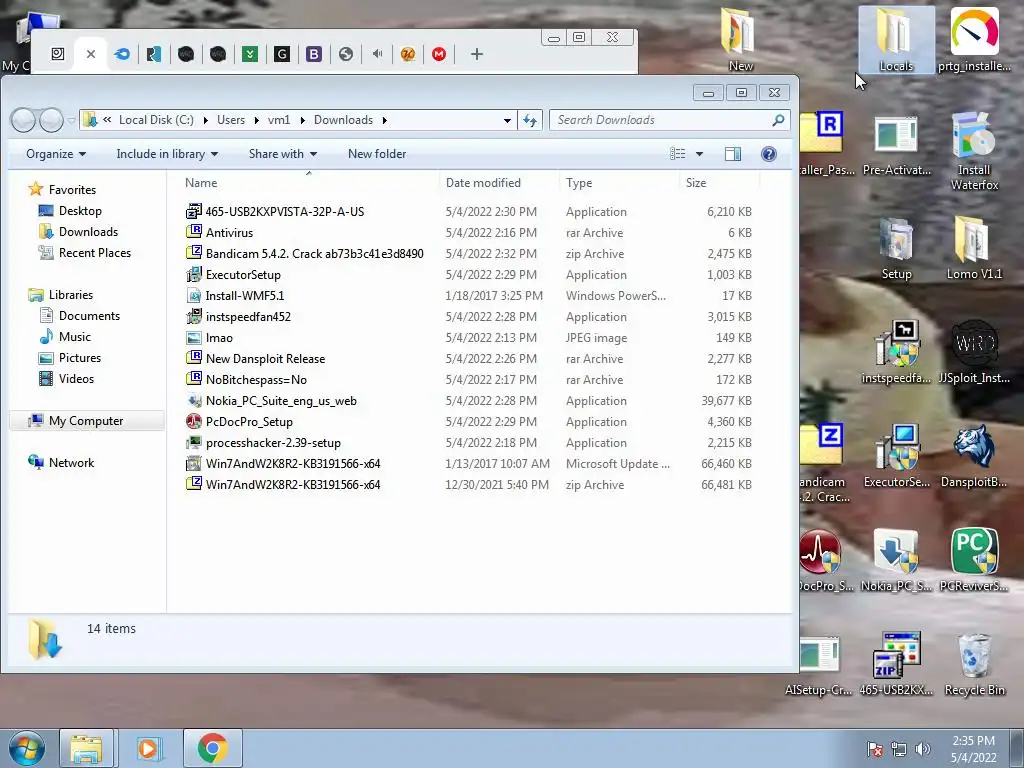
Task: Open Include in library dropdown
Action: (167, 154)
